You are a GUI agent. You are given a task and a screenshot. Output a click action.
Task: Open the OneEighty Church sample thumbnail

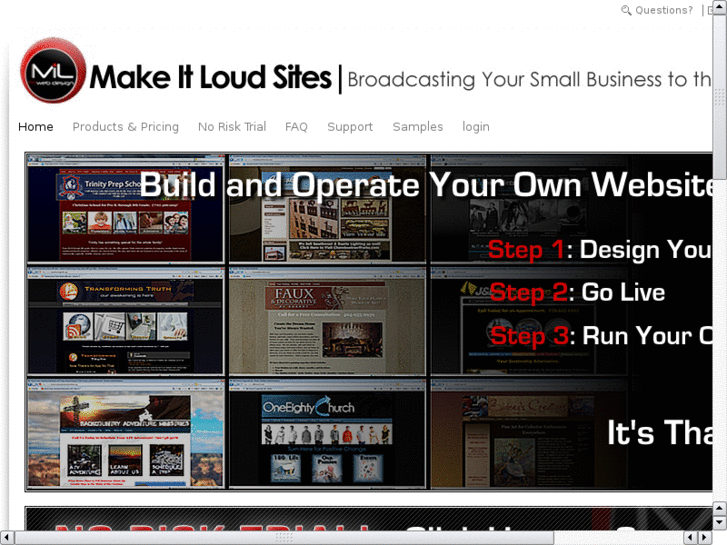click(327, 434)
